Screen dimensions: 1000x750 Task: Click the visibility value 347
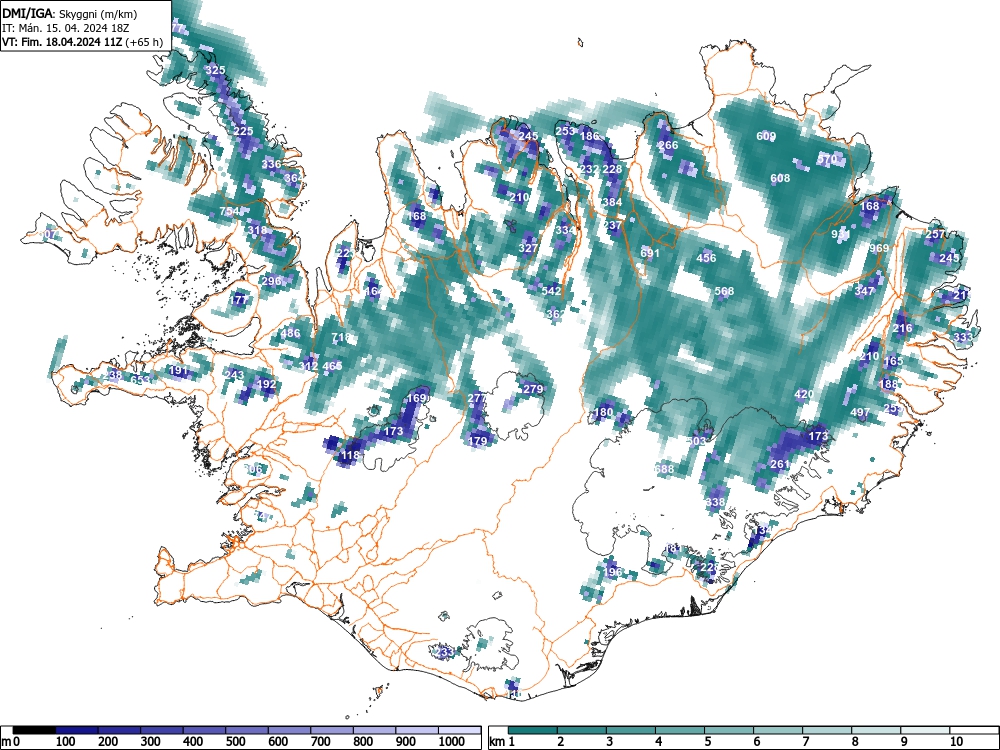[x=864, y=291]
